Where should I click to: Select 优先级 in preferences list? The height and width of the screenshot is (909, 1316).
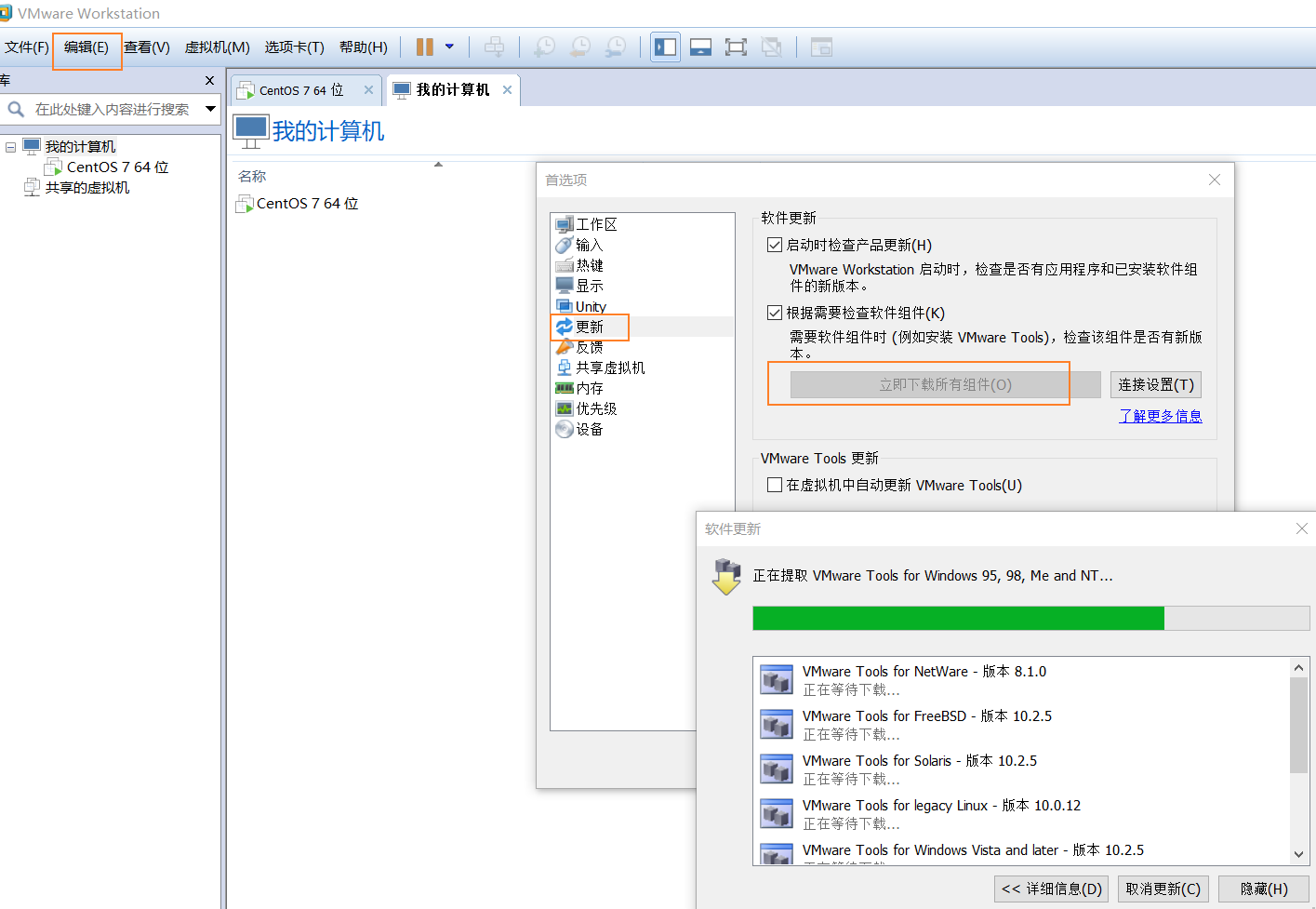tap(596, 408)
